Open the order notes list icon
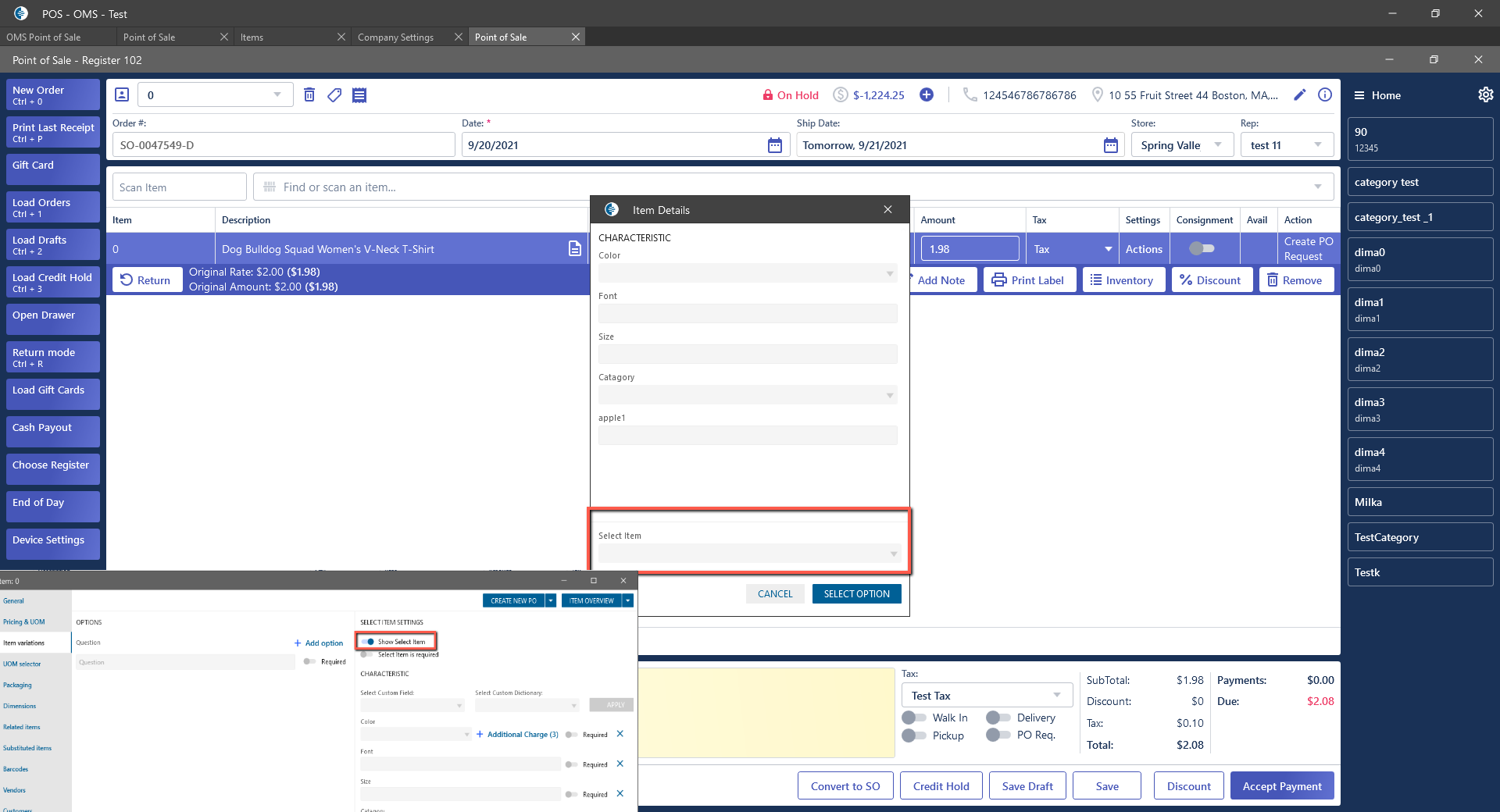Image resolution: width=1500 pixels, height=812 pixels. point(359,94)
